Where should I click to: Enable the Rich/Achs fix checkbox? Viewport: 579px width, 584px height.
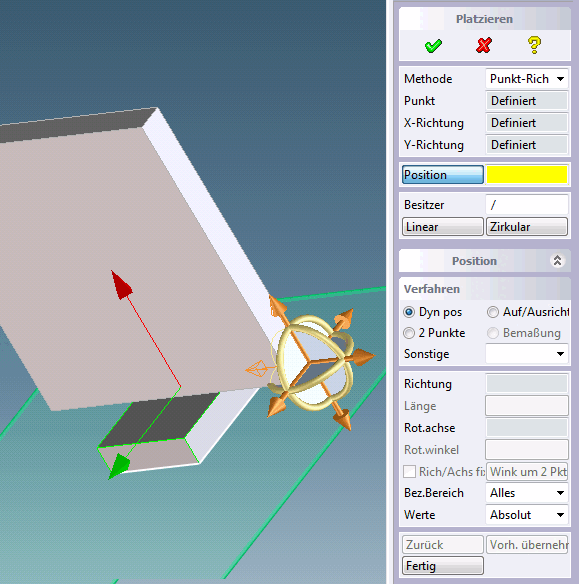click(x=410, y=472)
